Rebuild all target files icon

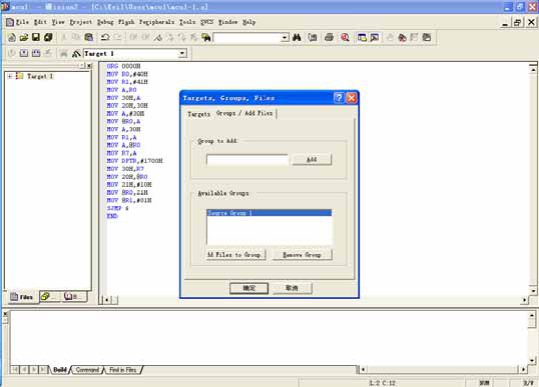36,53
